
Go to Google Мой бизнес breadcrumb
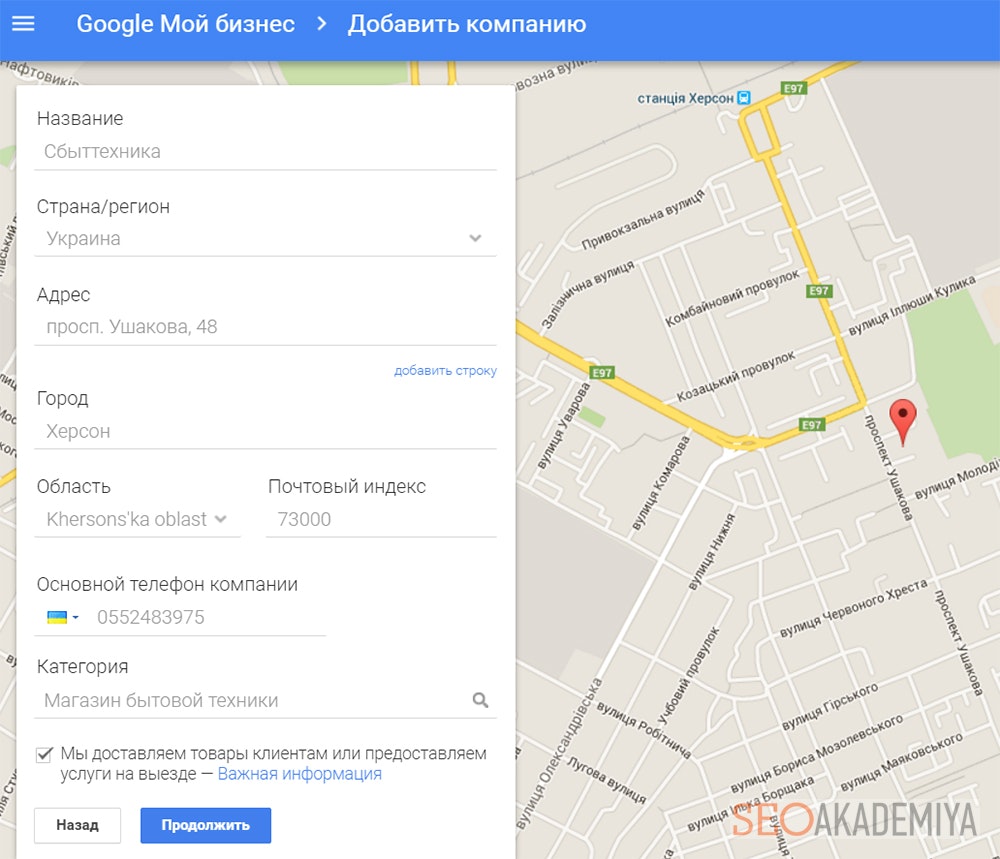click(x=186, y=24)
